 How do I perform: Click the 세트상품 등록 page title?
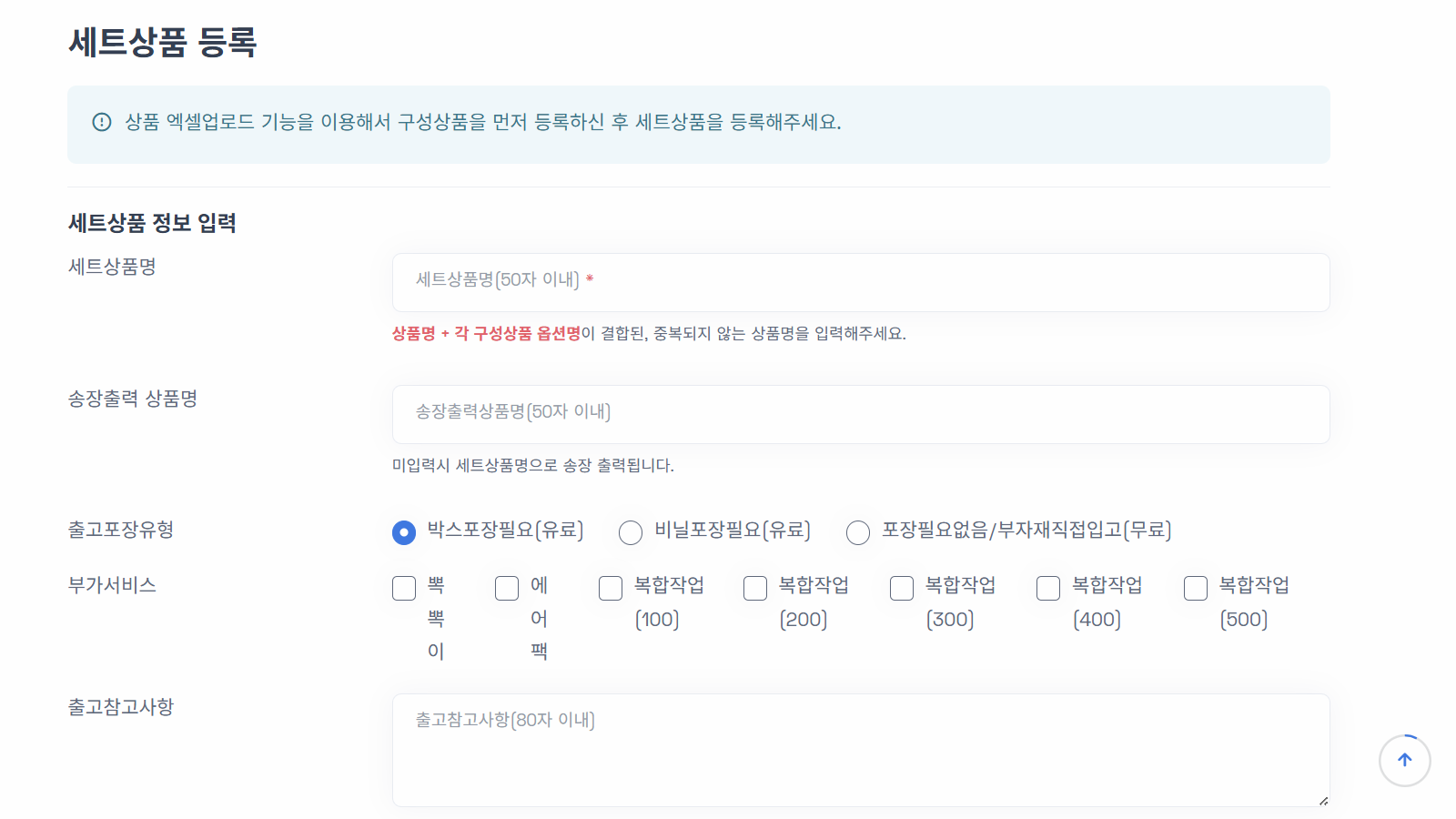(164, 42)
